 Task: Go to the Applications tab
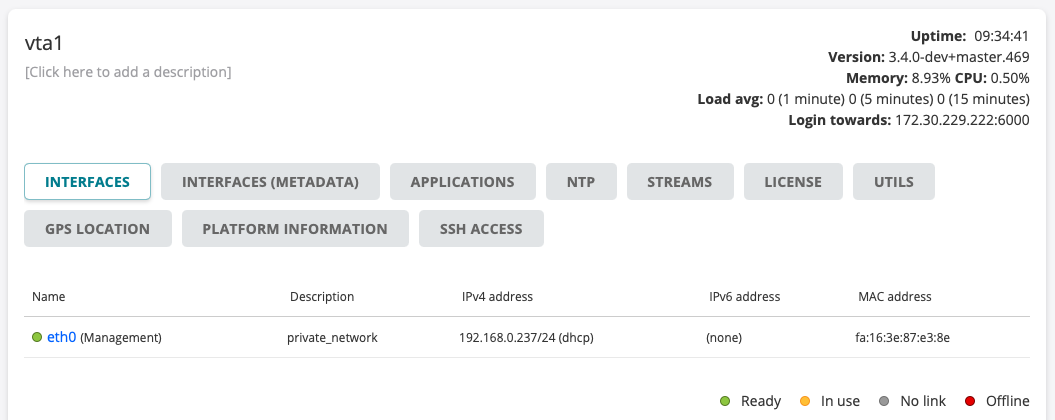[x=462, y=182]
